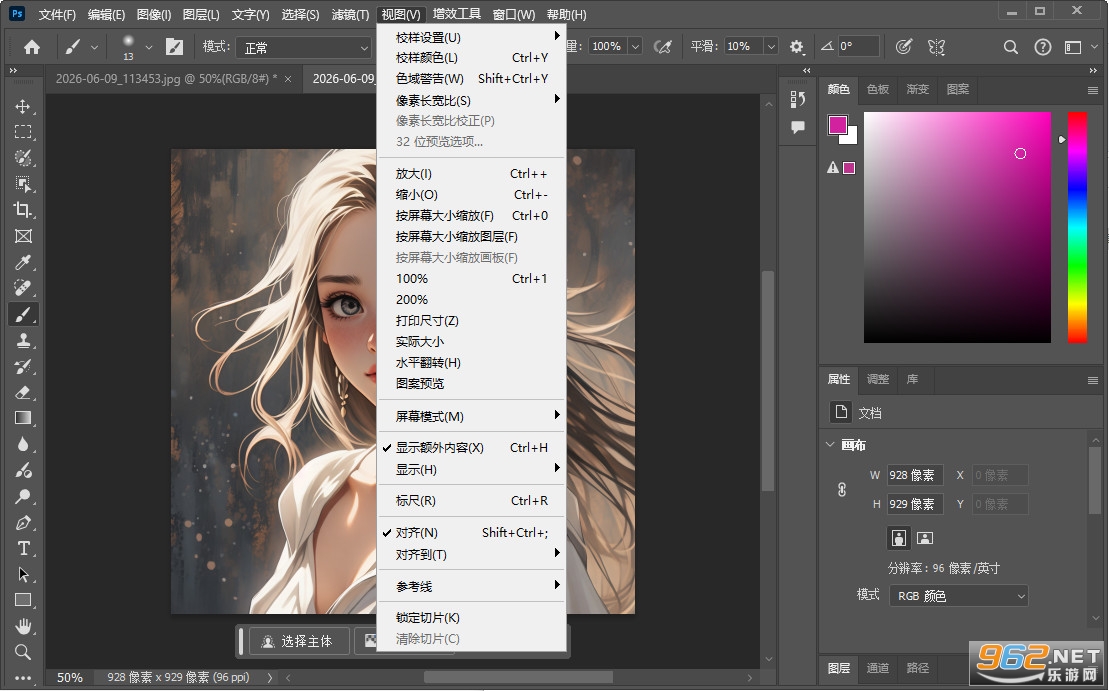Click the canvas width 928 像素 field
1109x691 pixels.
915,475
